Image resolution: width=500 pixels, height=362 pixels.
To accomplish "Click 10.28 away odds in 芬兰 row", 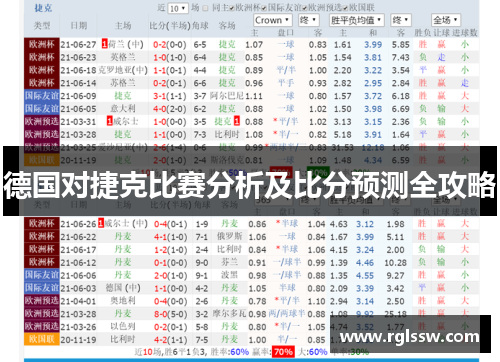I will pyautogui.click(x=395, y=263).
